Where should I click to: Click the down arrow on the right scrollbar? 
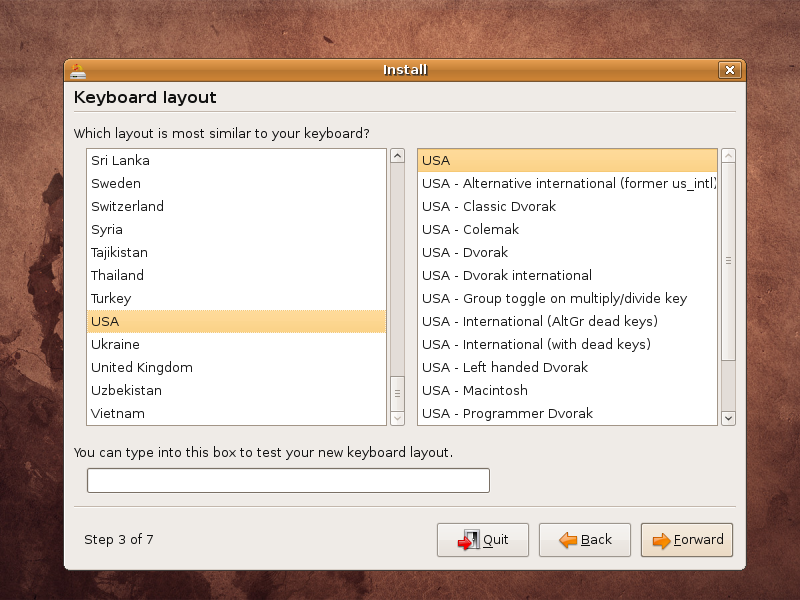729,419
